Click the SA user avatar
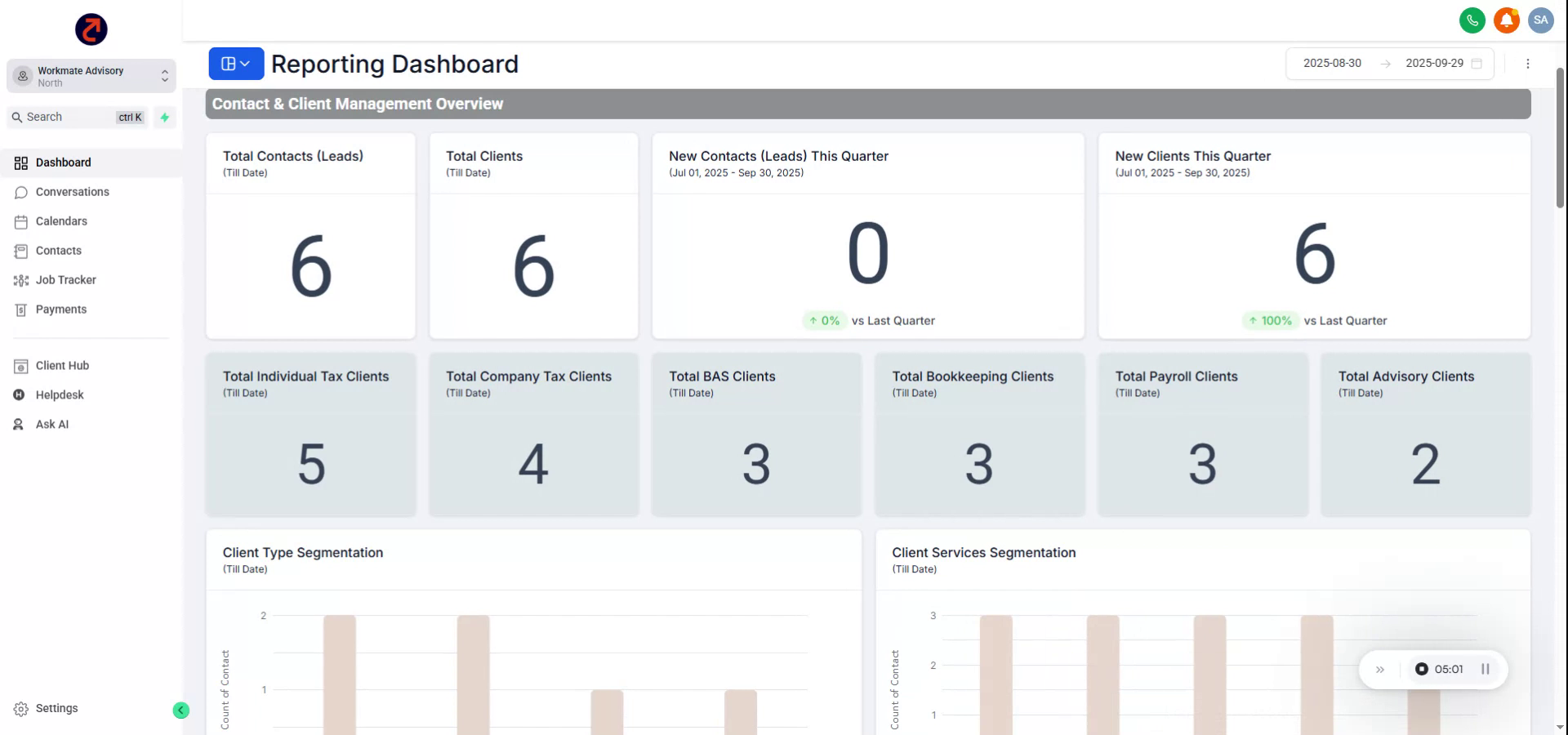This screenshot has width=1568, height=735. tap(1540, 20)
